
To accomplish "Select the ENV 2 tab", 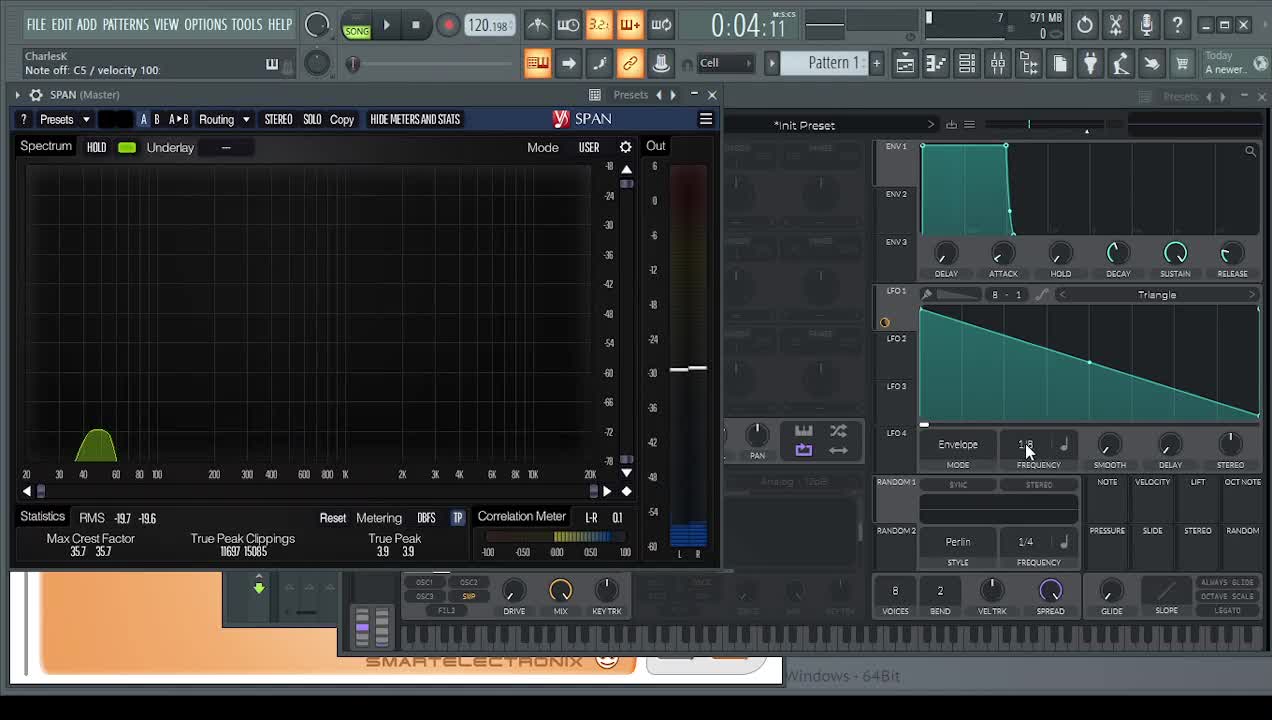I will coord(896,194).
